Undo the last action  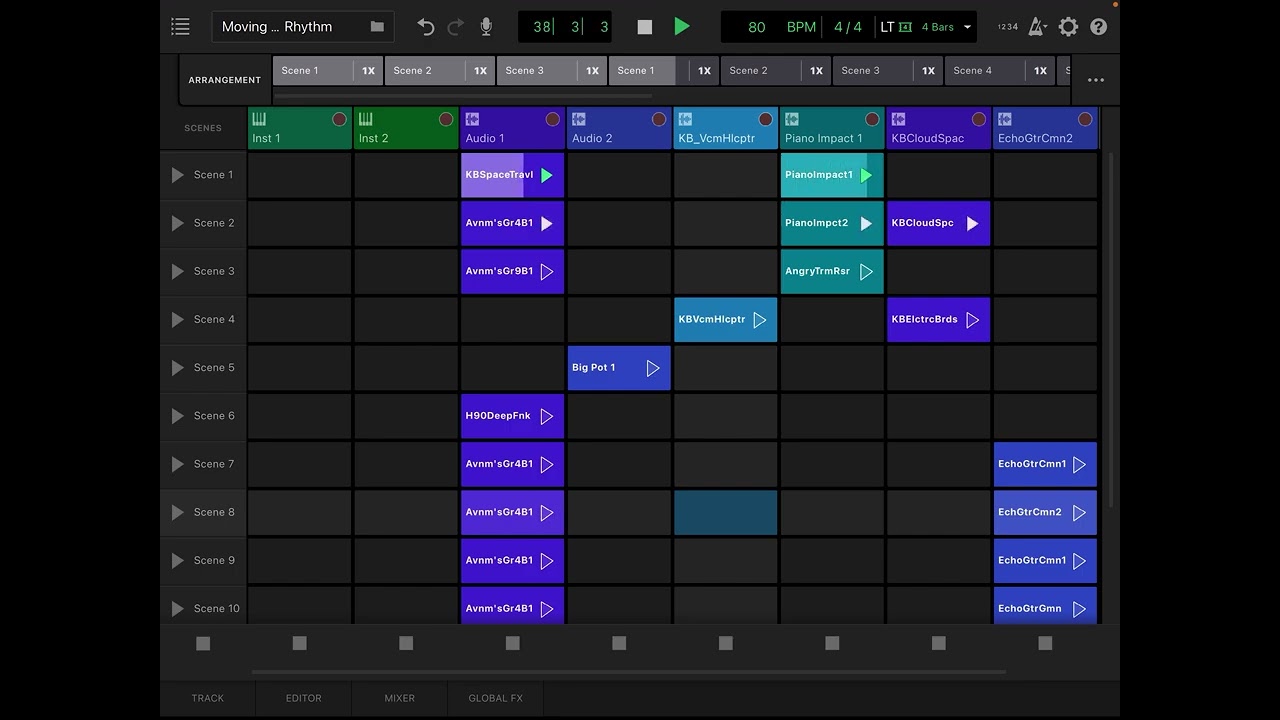tap(426, 27)
